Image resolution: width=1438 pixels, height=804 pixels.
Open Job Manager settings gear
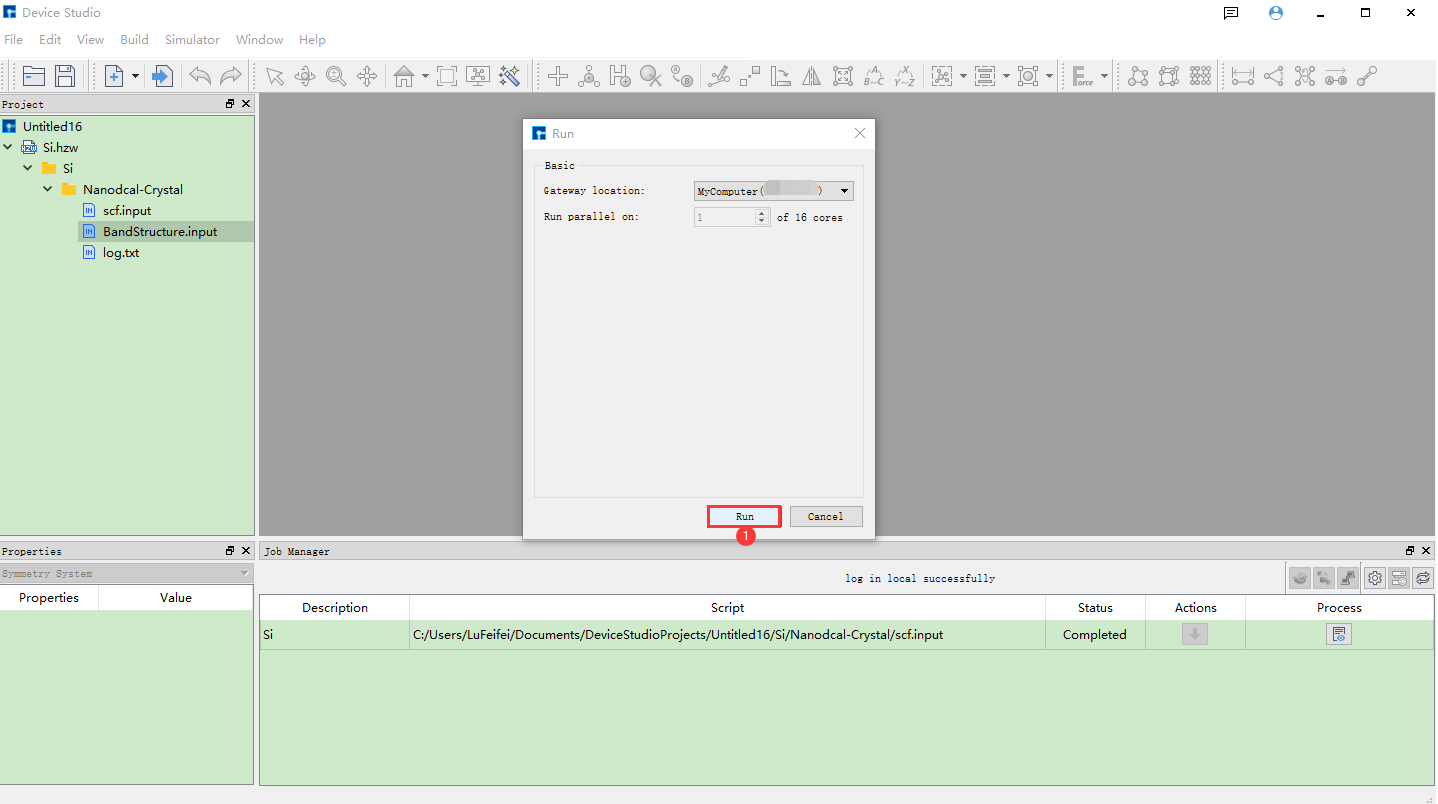1375,578
